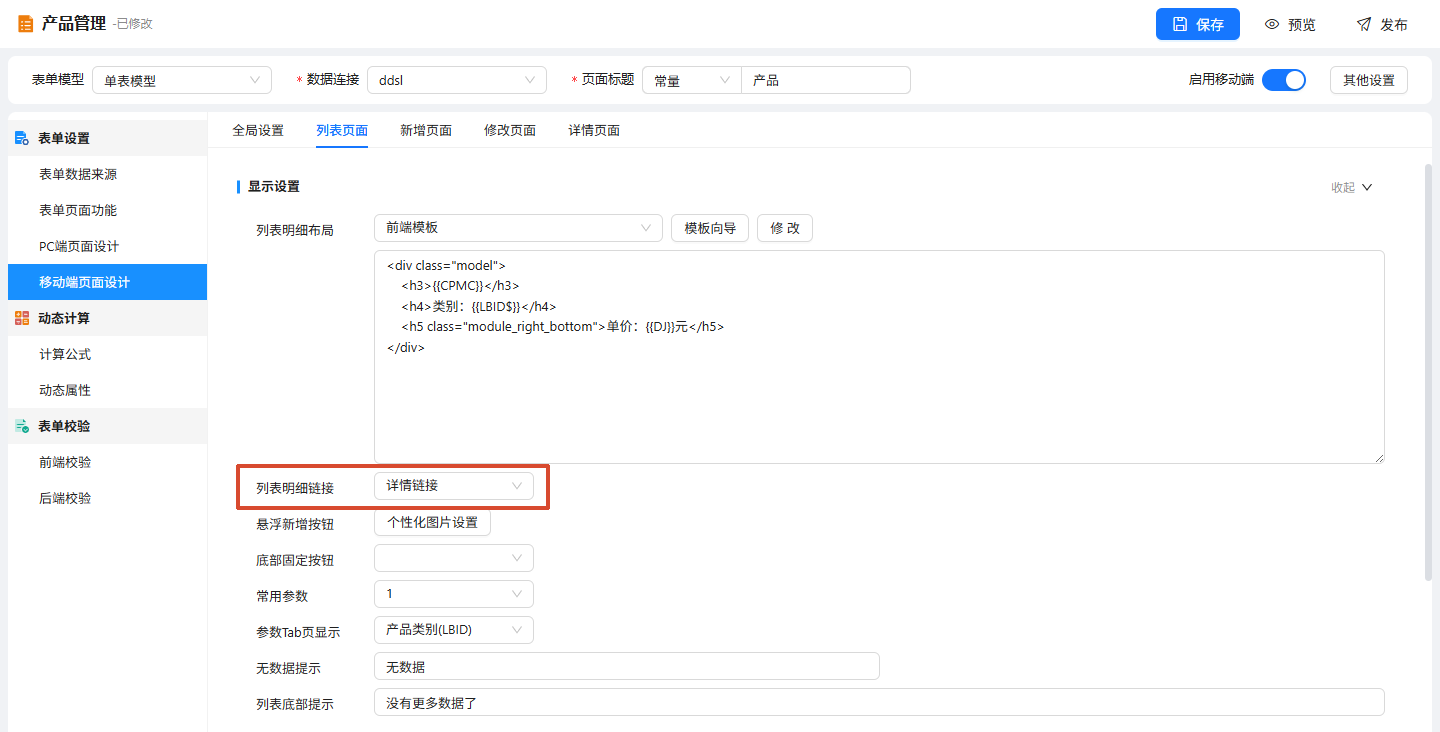1440x732 pixels.
Task: Open the 页面标题 type dropdown showing 常量
Action: [692, 80]
